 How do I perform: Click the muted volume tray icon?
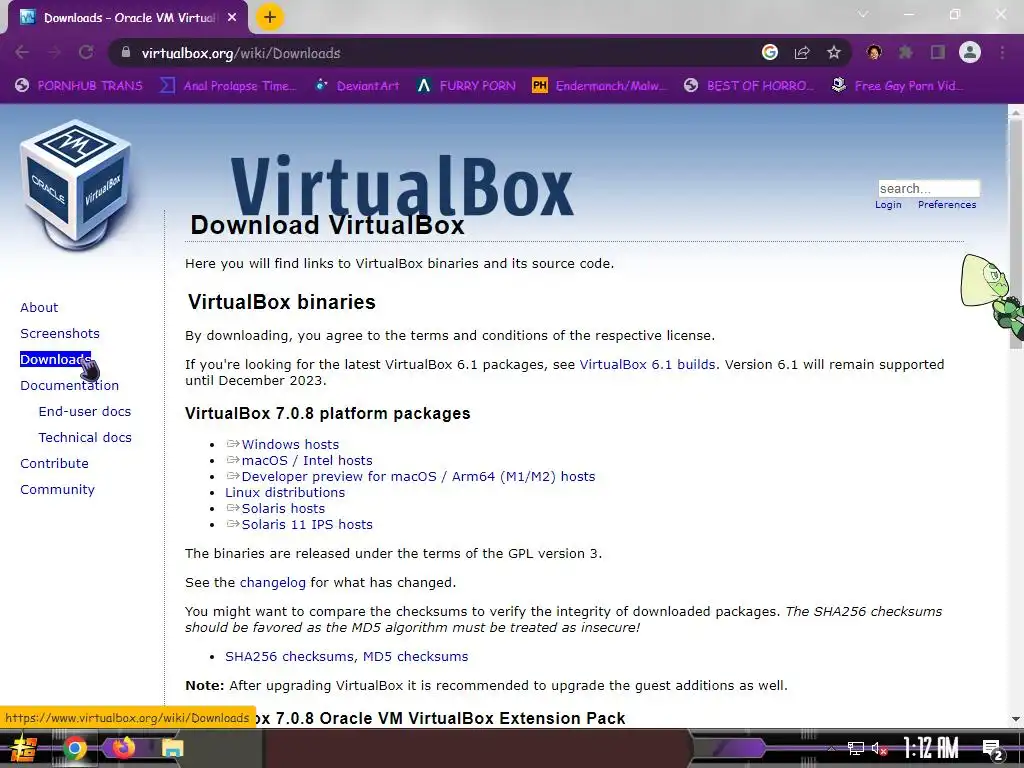pos(880,748)
